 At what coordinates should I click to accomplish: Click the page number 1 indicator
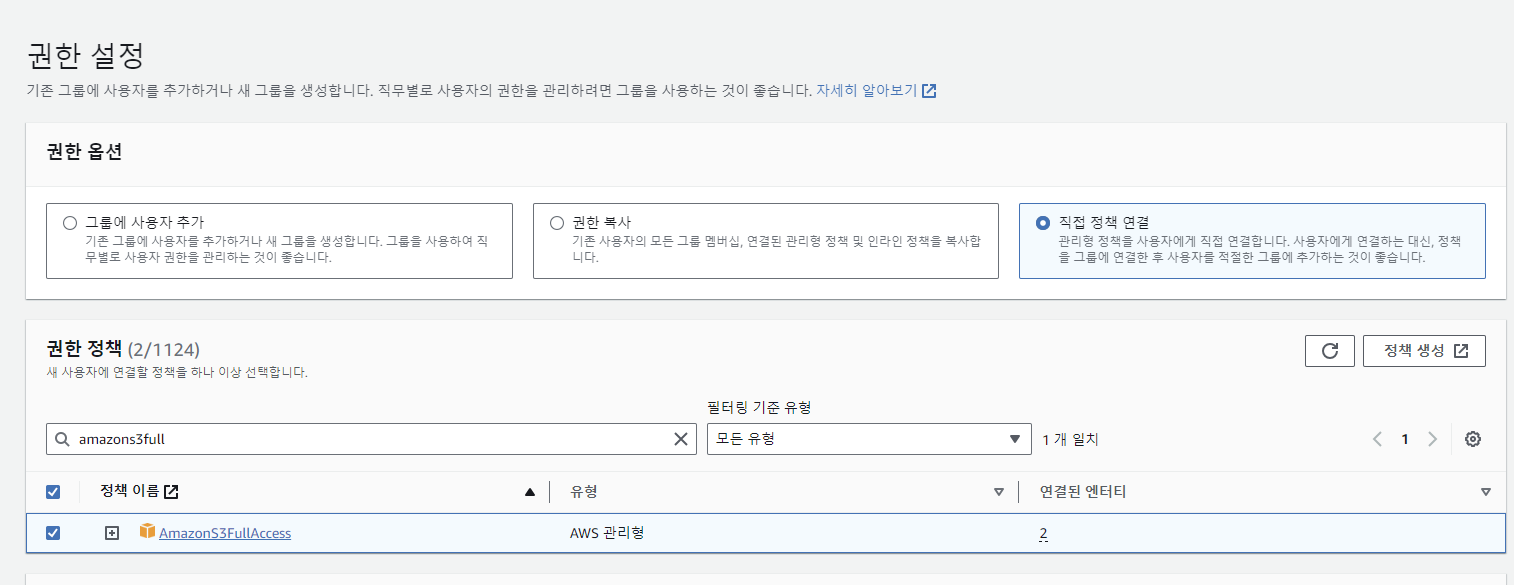click(x=1404, y=439)
